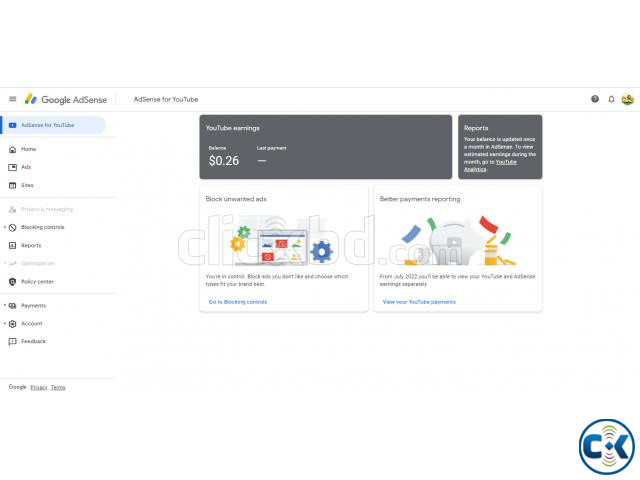Open the Privacy footer link
This screenshot has width=640, height=480.
tap(39, 387)
